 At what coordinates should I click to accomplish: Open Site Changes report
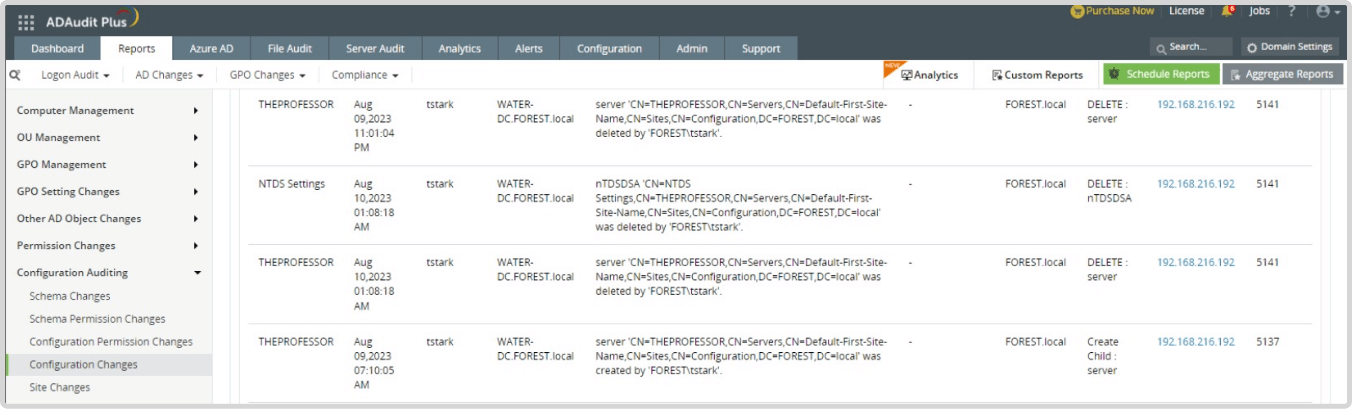click(x=60, y=388)
